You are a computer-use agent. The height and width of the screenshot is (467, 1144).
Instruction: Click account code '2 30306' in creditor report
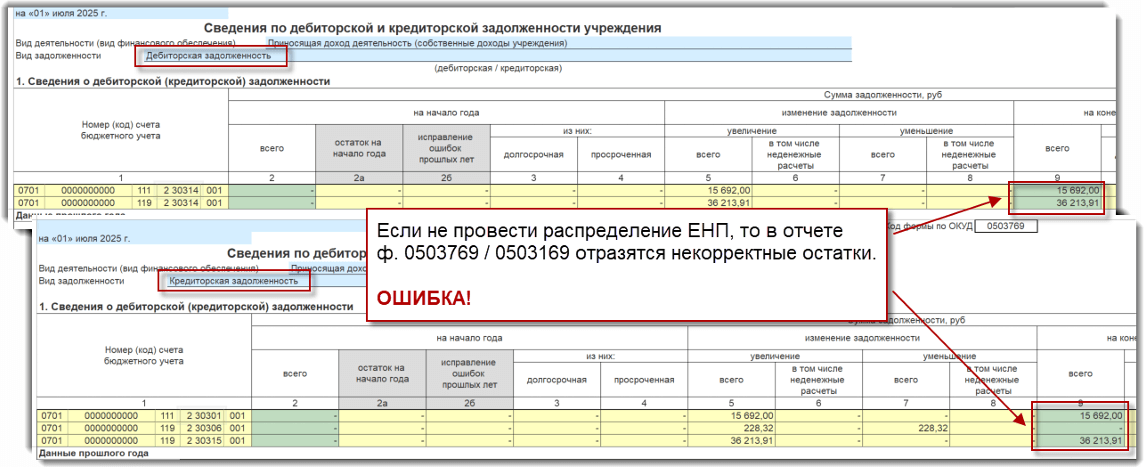tap(203, 428)
